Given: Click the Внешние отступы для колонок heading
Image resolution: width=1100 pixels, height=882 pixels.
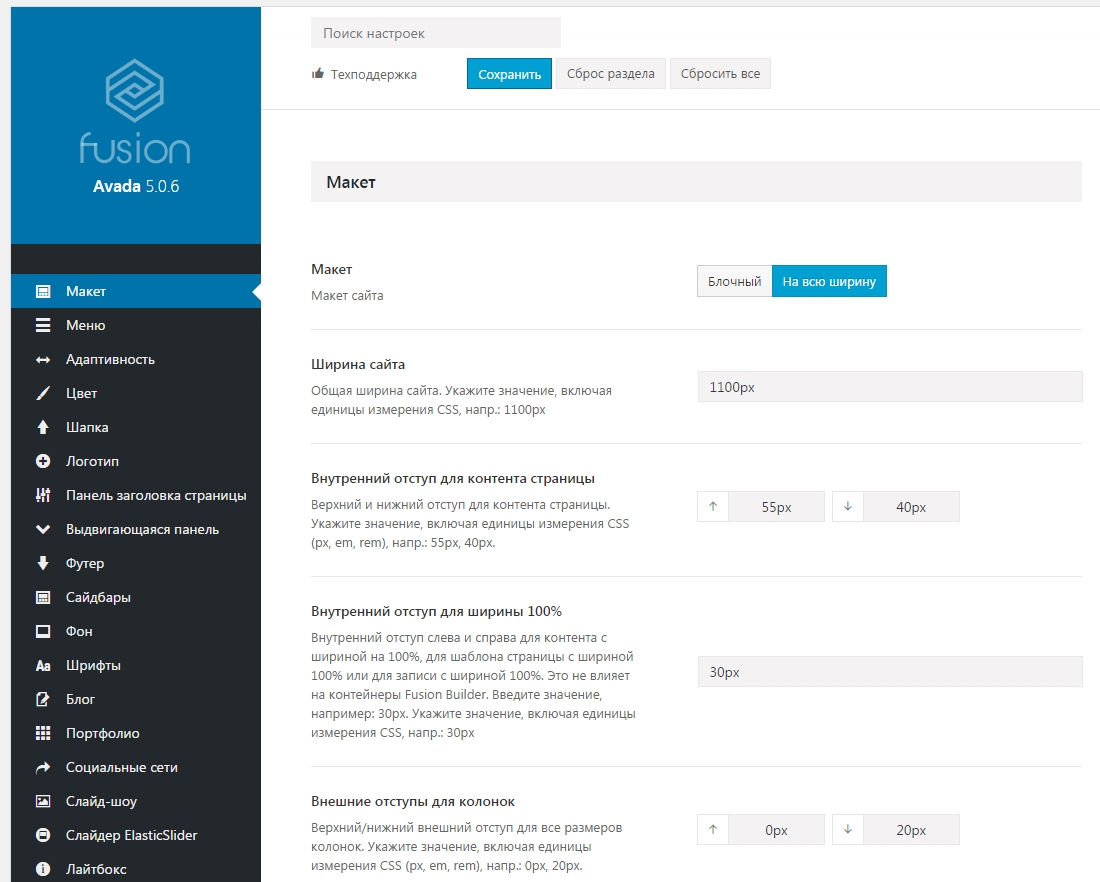Looking at the screenshot, I should (x=412, y=801).
